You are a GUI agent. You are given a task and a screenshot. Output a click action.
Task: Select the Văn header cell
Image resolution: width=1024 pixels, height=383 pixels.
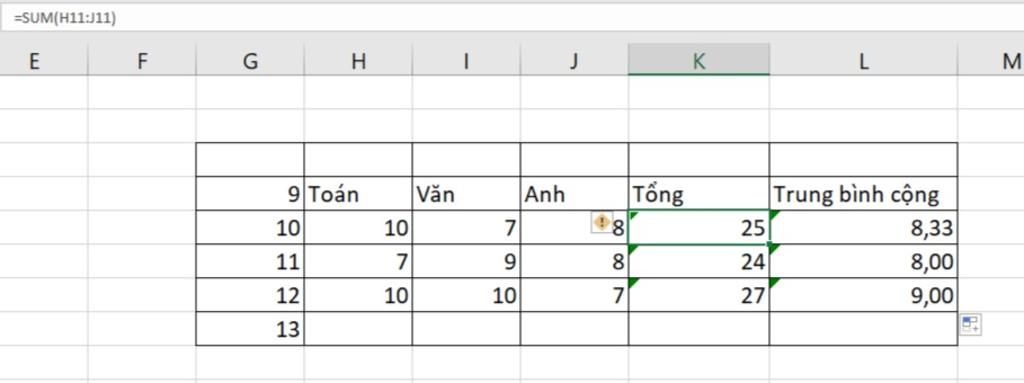pyautogui.click(x=466, y=193)
